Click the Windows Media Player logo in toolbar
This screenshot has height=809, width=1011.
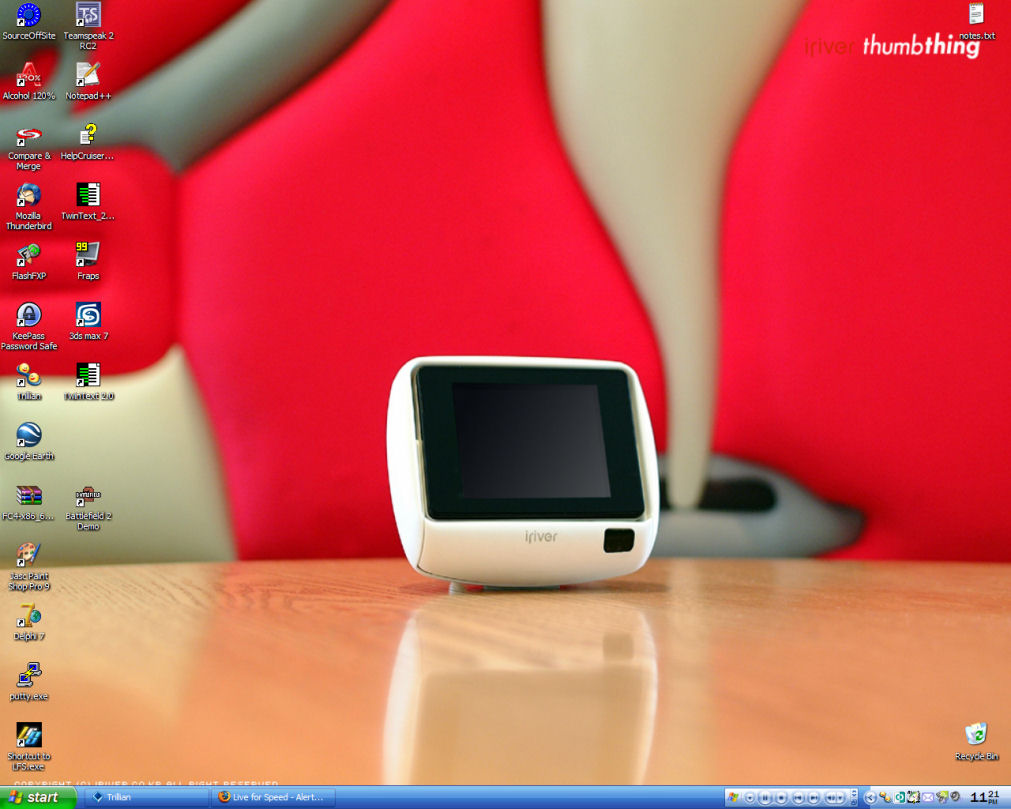click(733, 797)
